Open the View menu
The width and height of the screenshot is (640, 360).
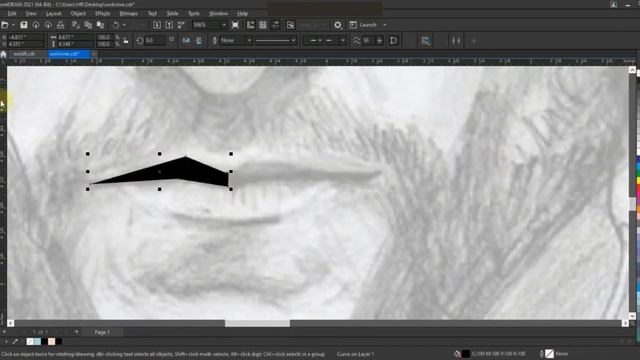click(31, 13)
